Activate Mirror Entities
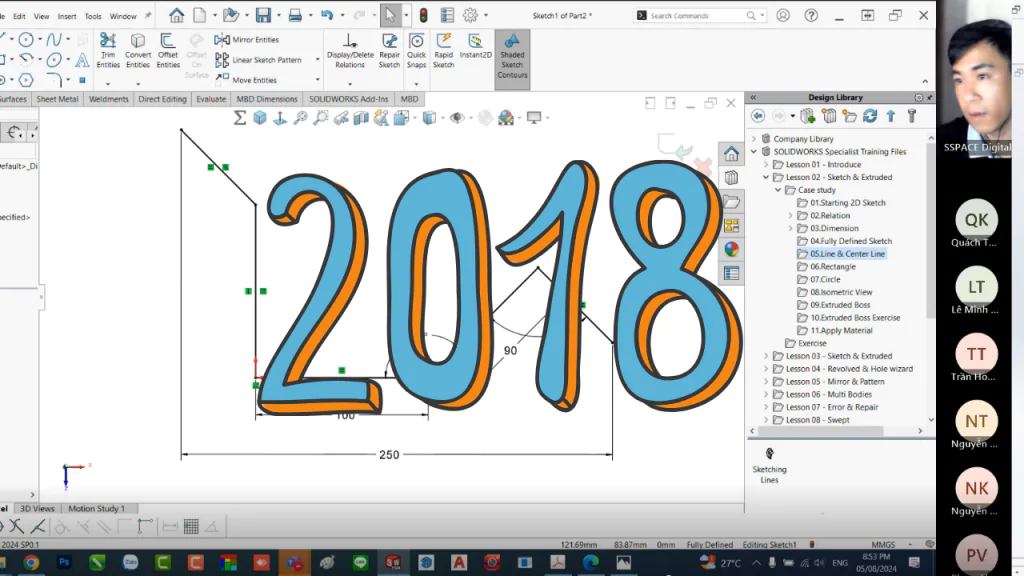 click(x=248, y=40)
